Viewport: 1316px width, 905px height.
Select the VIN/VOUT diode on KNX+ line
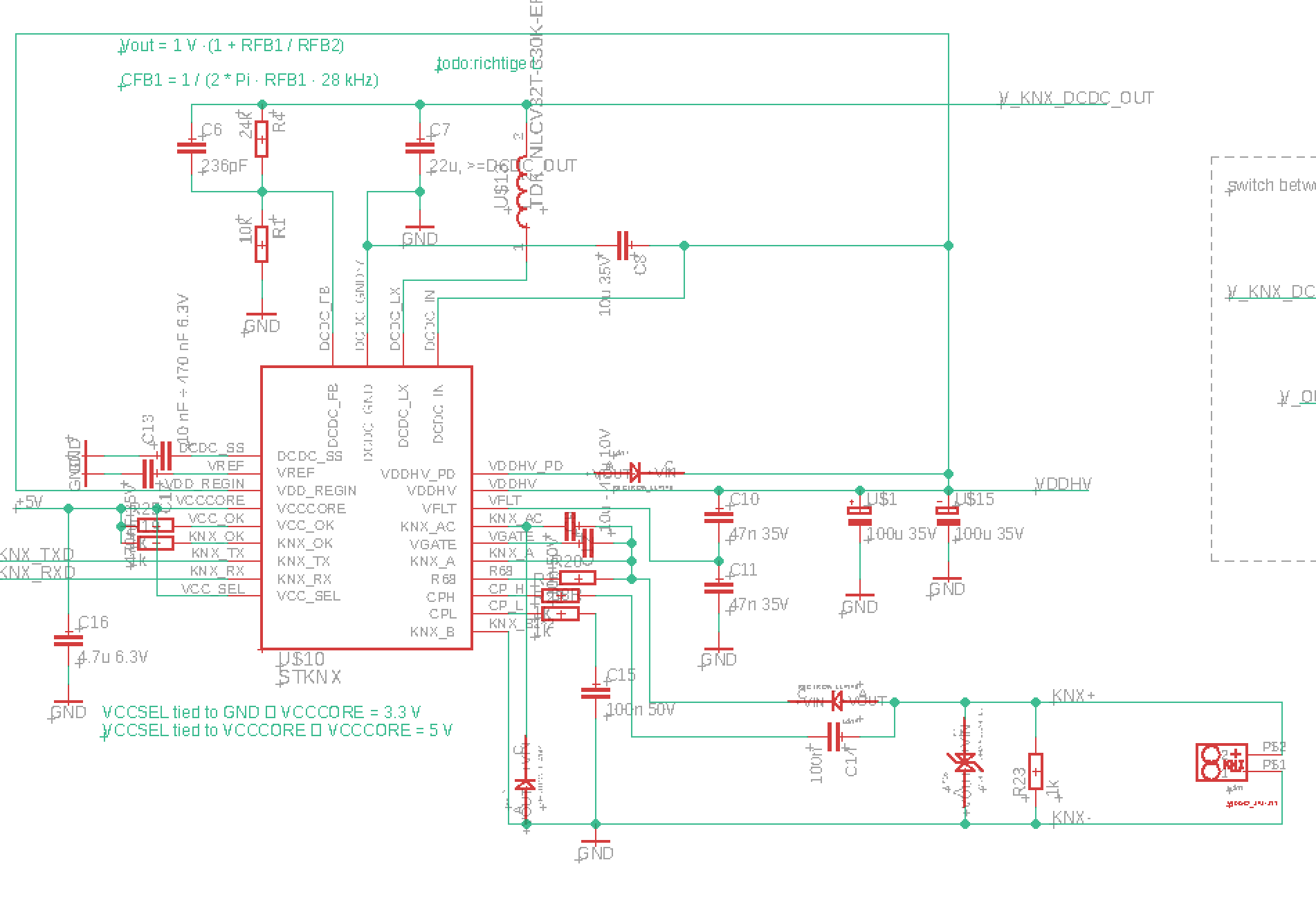tap(836, 701)
